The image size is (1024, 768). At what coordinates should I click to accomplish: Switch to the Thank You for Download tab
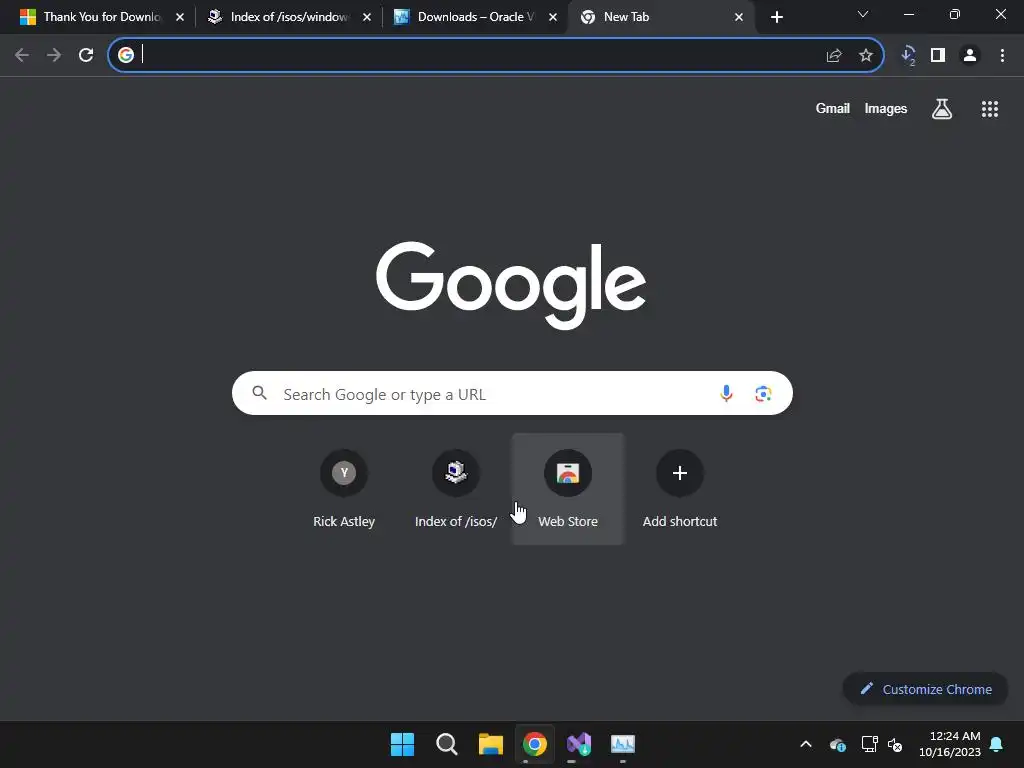(x=102, y=17)
